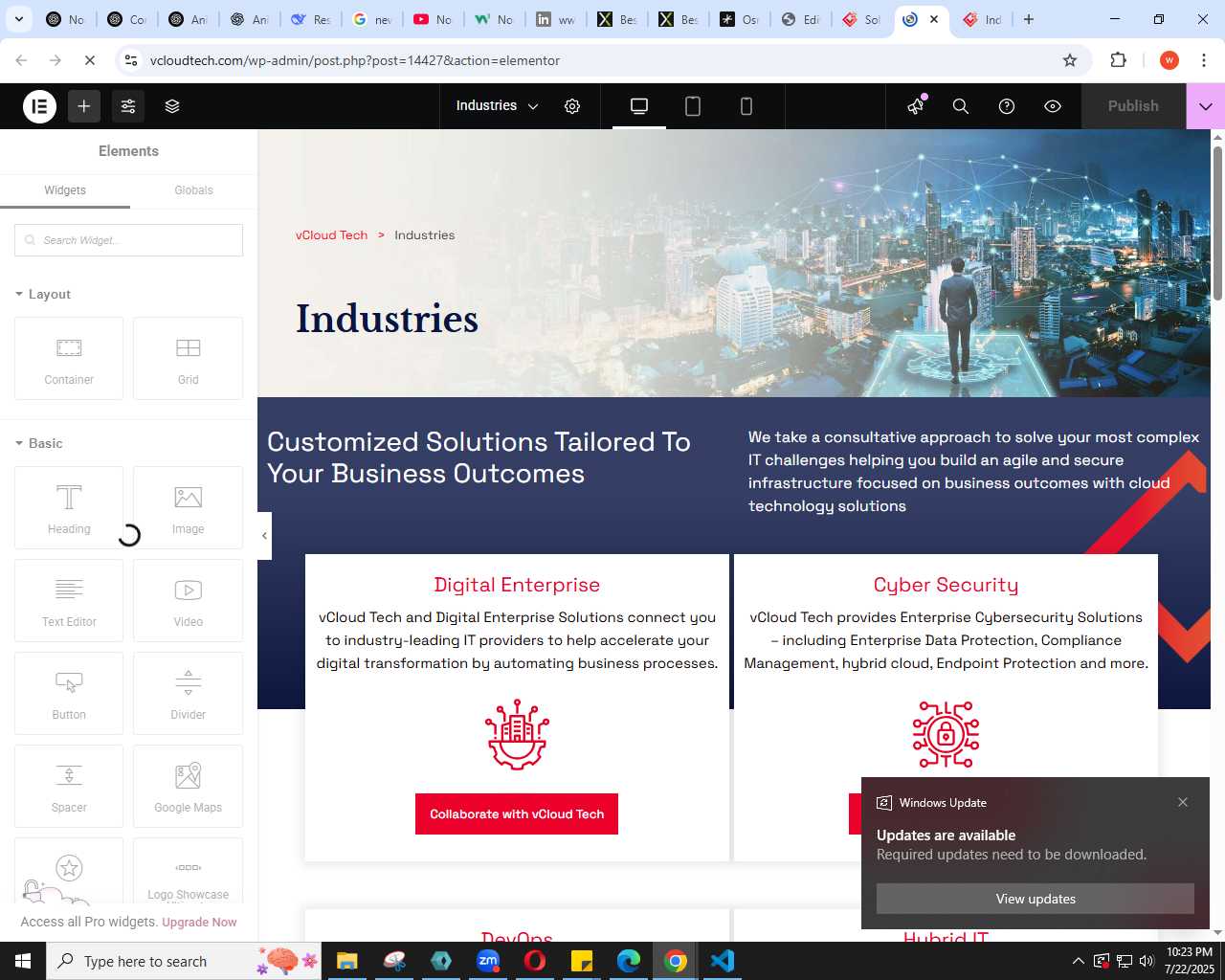Open Site Settings sliders icon
The image size is (1225, 980).
pos(128,106)
